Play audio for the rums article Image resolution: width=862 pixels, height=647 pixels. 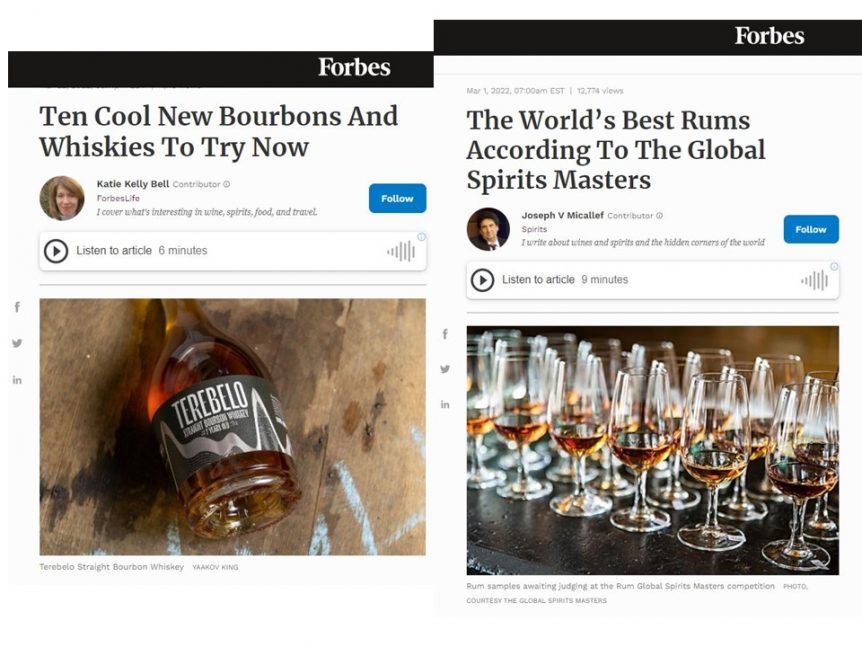[482, 280]
